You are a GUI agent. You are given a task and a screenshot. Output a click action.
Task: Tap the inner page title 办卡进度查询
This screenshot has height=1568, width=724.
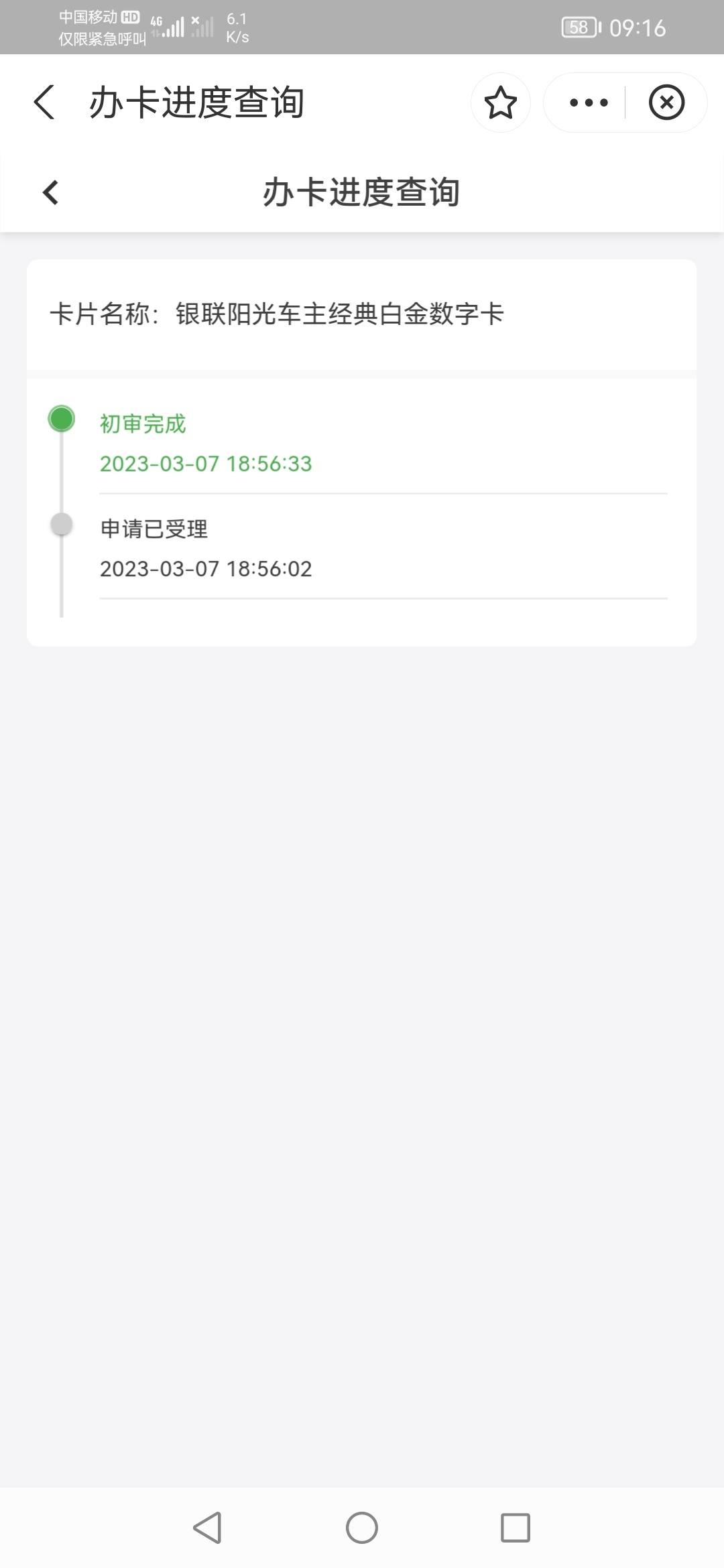pyautogui.click(x=361, y=192)
